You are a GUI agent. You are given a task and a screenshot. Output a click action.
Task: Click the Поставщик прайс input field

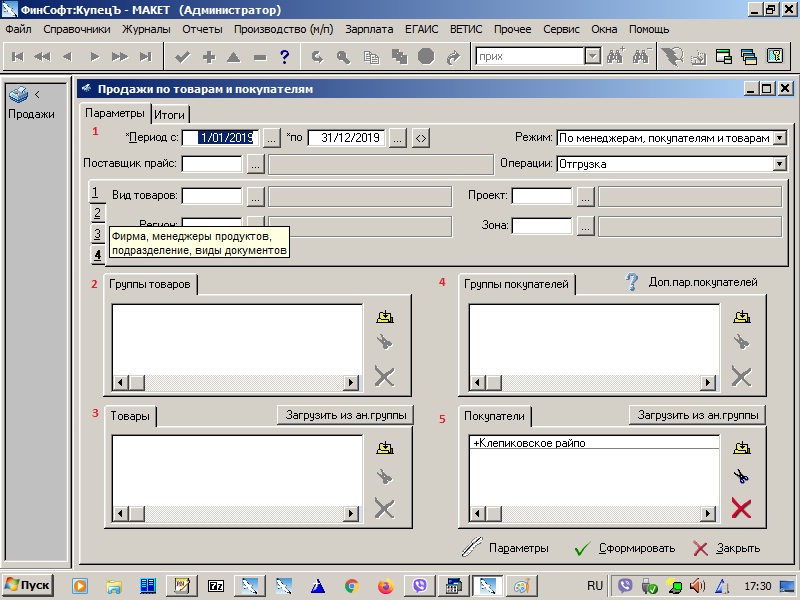212,164
